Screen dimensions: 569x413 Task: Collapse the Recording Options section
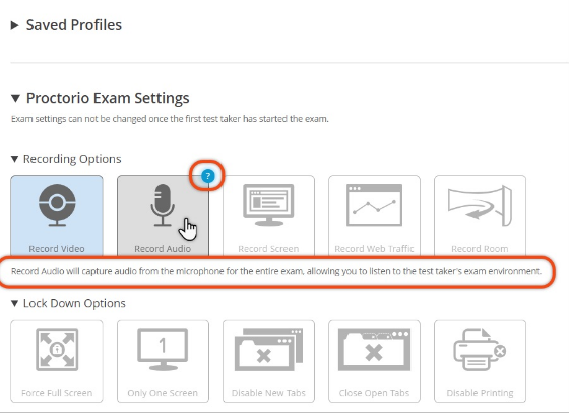pyautogui.click(x=14, y=159)
